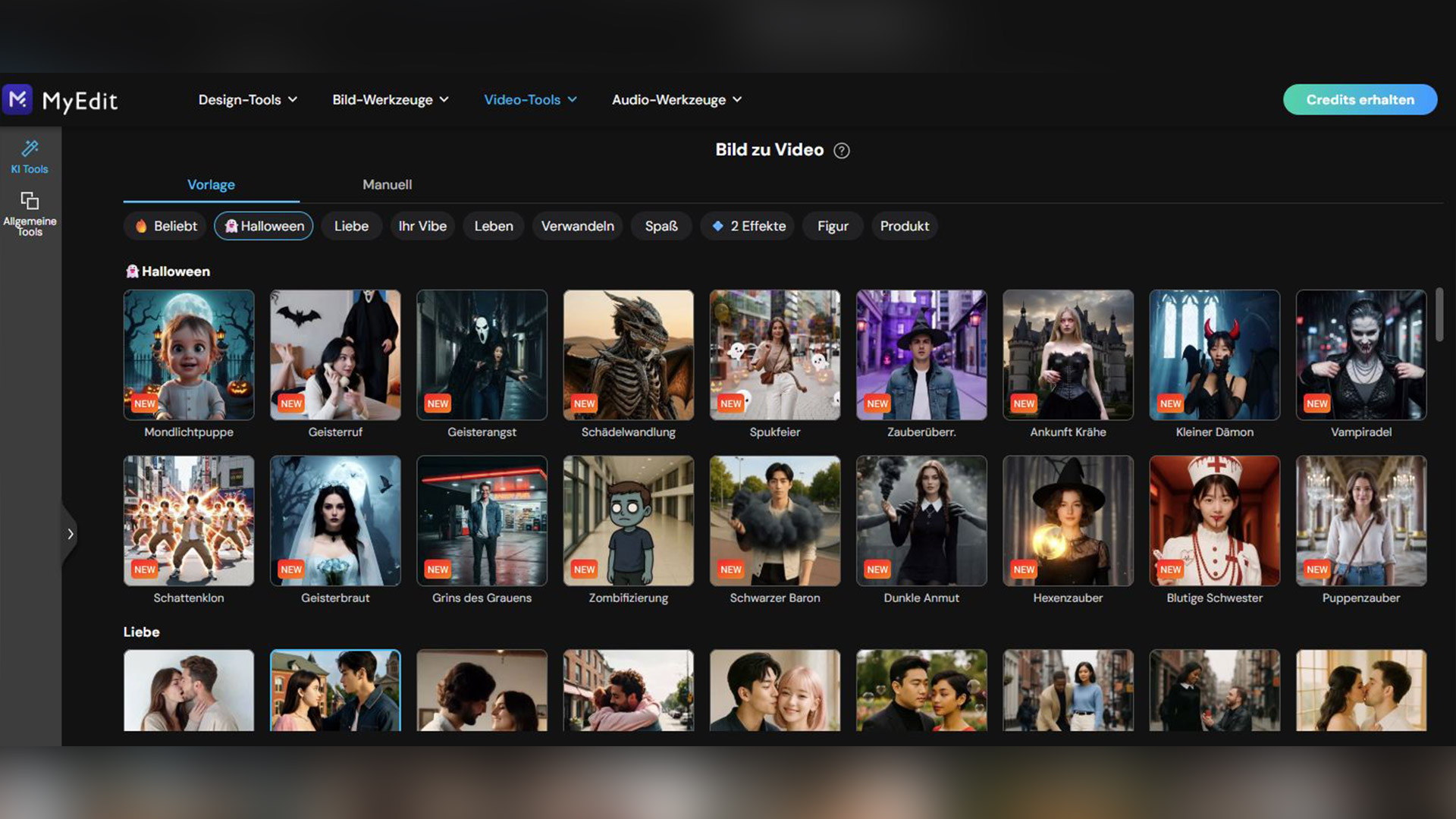Select the Beliebt filter with flame icon

(x=165, y=226)
